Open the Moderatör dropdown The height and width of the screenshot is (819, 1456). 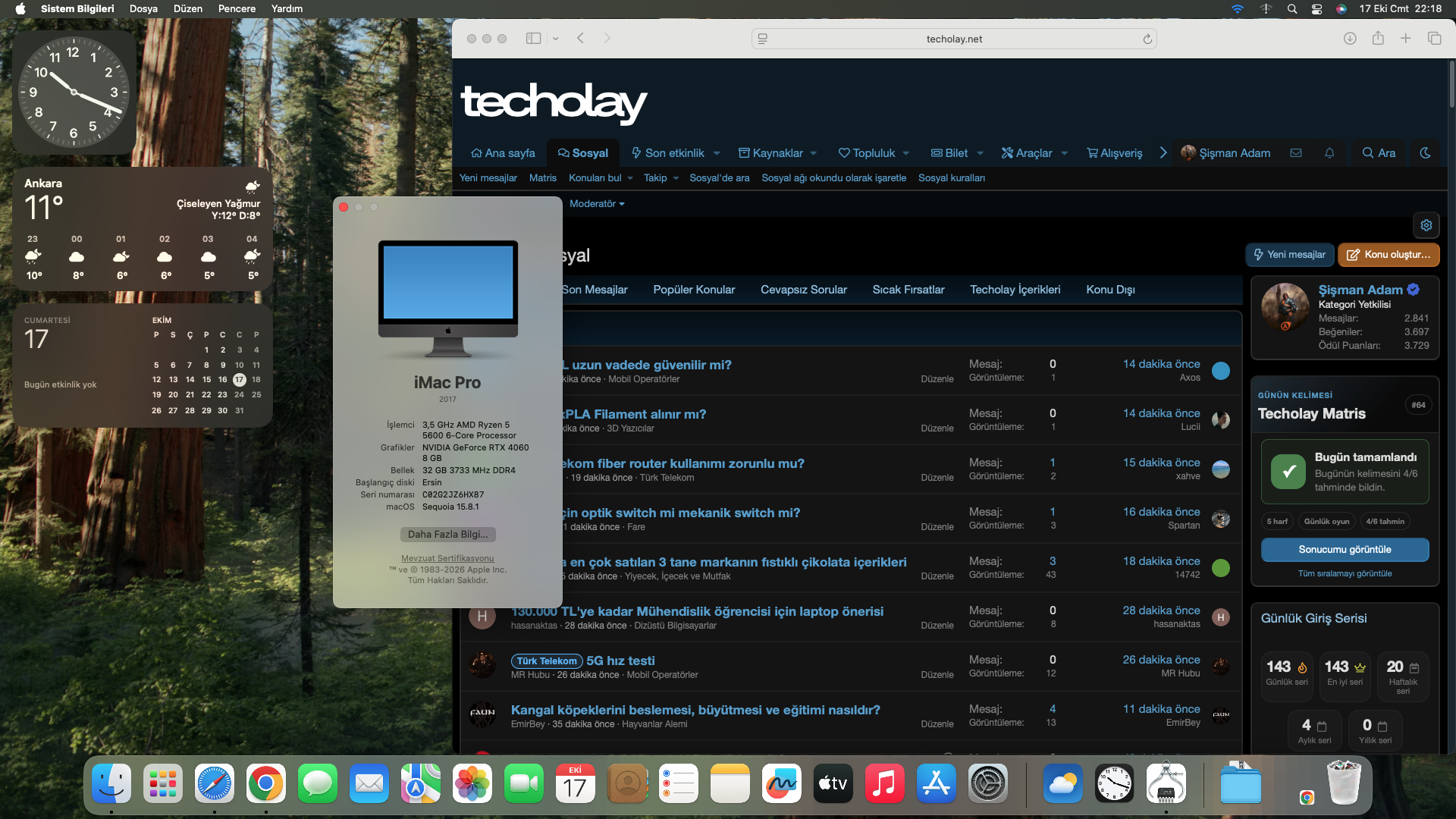[597, 204]
